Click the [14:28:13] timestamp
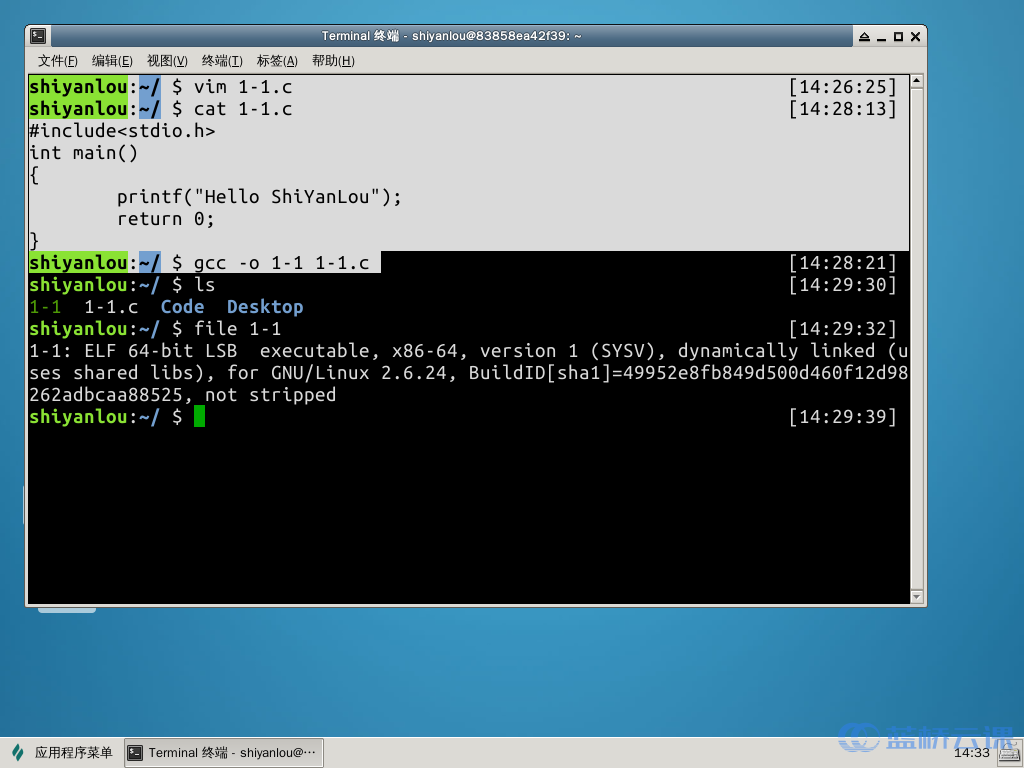This screenshot has height=768, width=1024. click(x=842, y=109)
